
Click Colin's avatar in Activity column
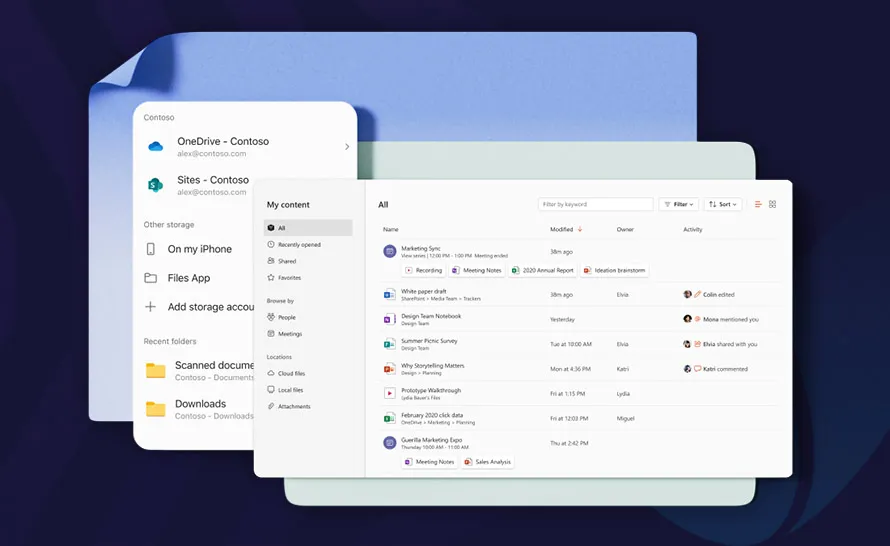[687, 295]
